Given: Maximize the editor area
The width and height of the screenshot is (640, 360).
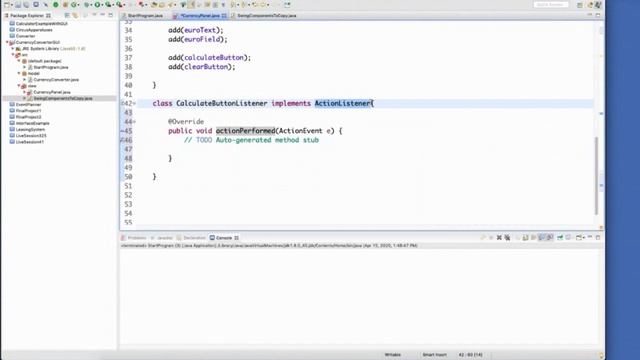Looking at the screenshot, I should [598, 15].
